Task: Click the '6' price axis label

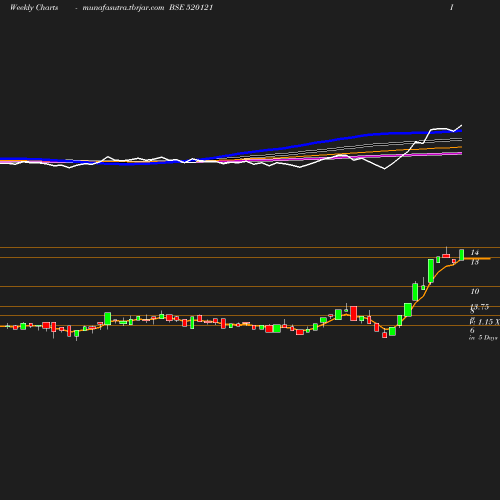Action: pyautogui.click(x=472, y=330)
